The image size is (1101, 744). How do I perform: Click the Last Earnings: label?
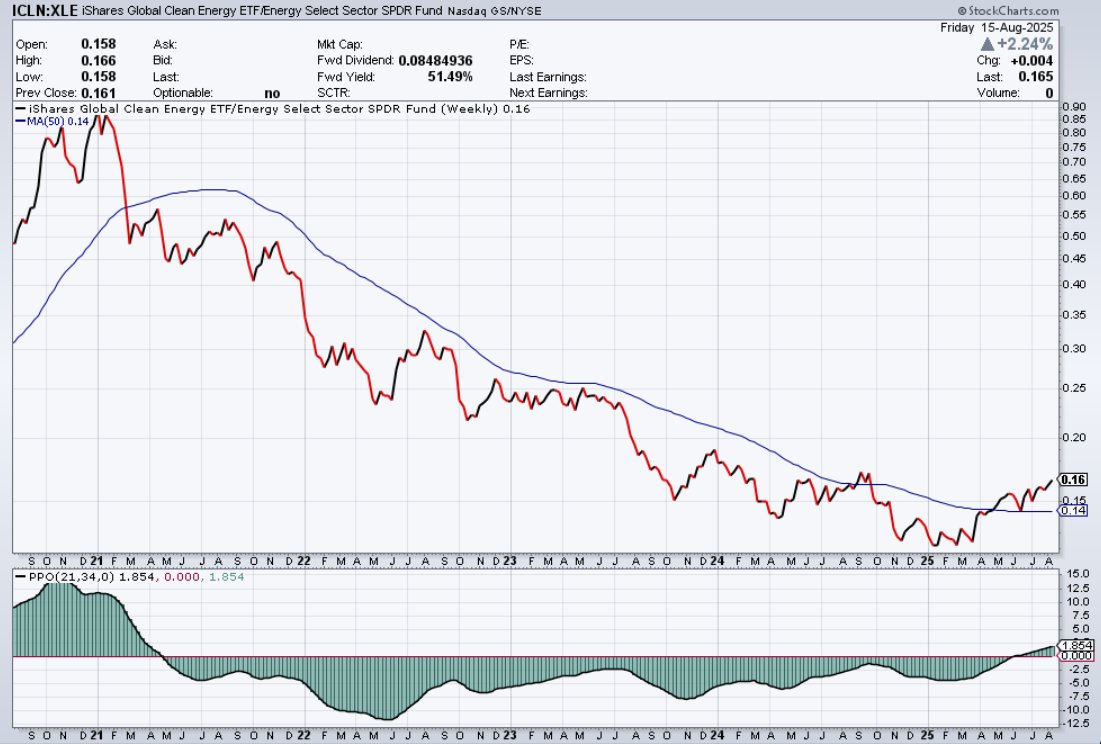548,77
